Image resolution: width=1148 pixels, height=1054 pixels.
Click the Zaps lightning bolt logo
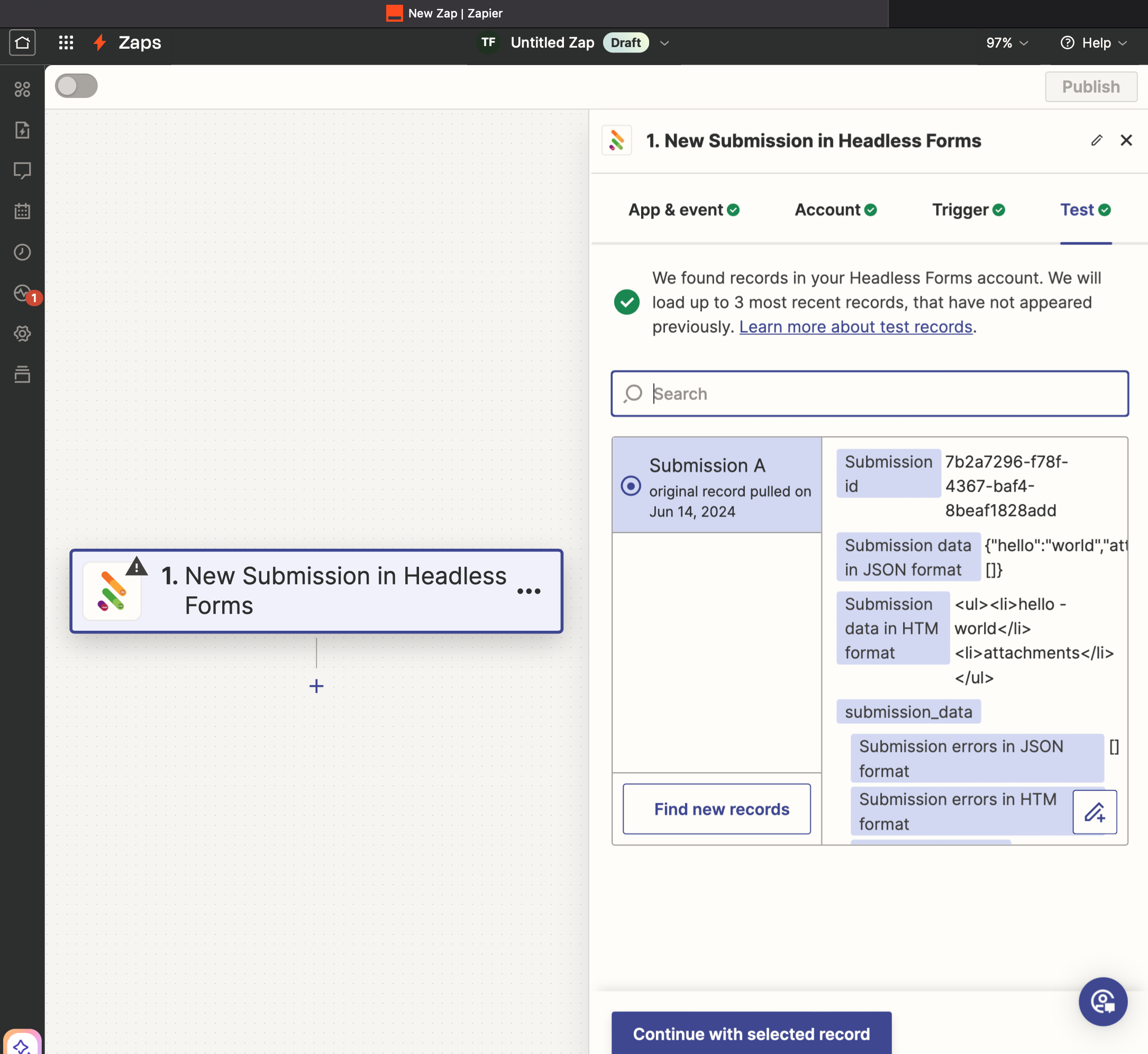click(100, 43)
